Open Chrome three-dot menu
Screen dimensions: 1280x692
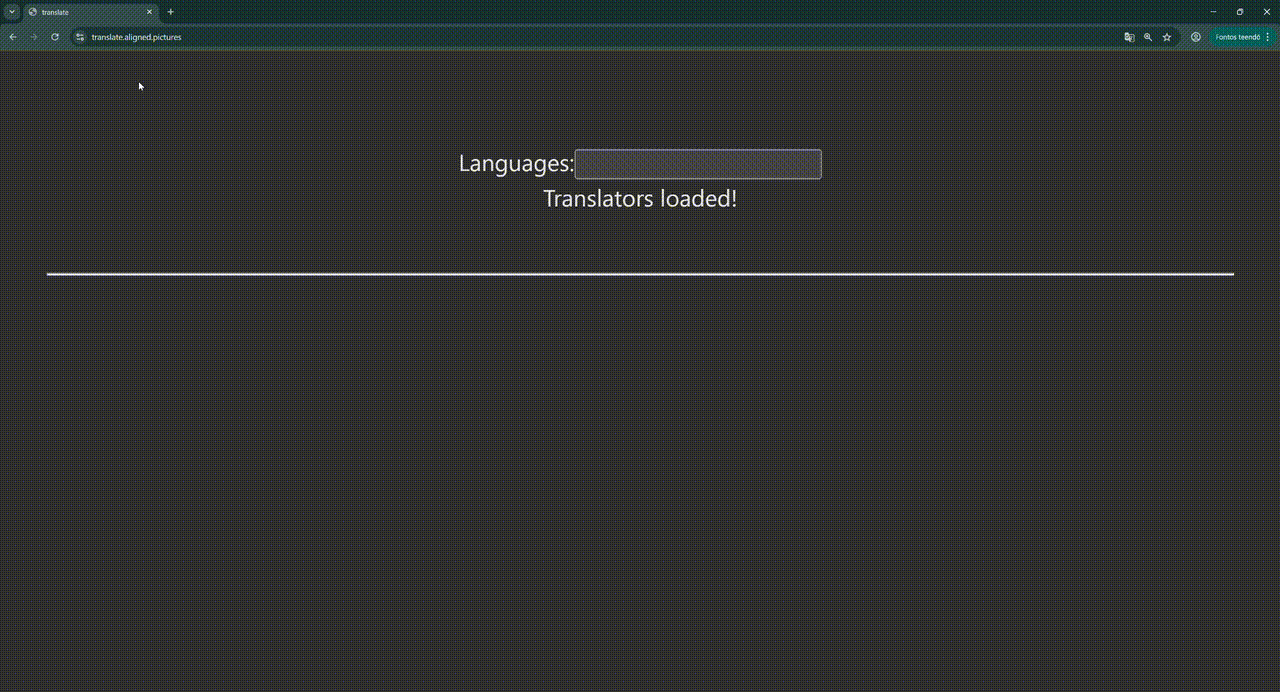pos(1267,37)
